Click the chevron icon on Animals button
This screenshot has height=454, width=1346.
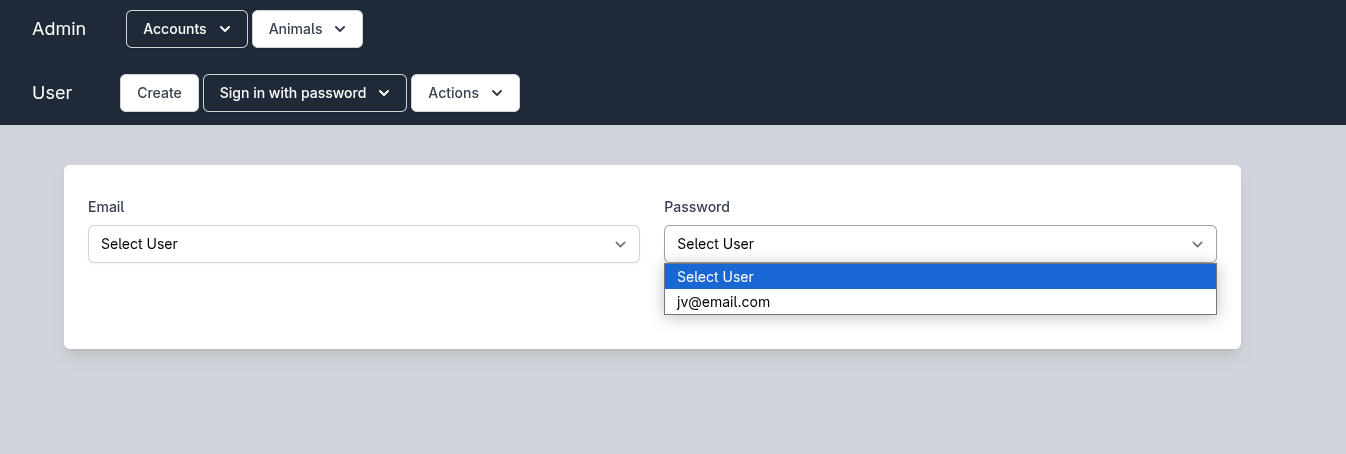[x=340, y=29]
